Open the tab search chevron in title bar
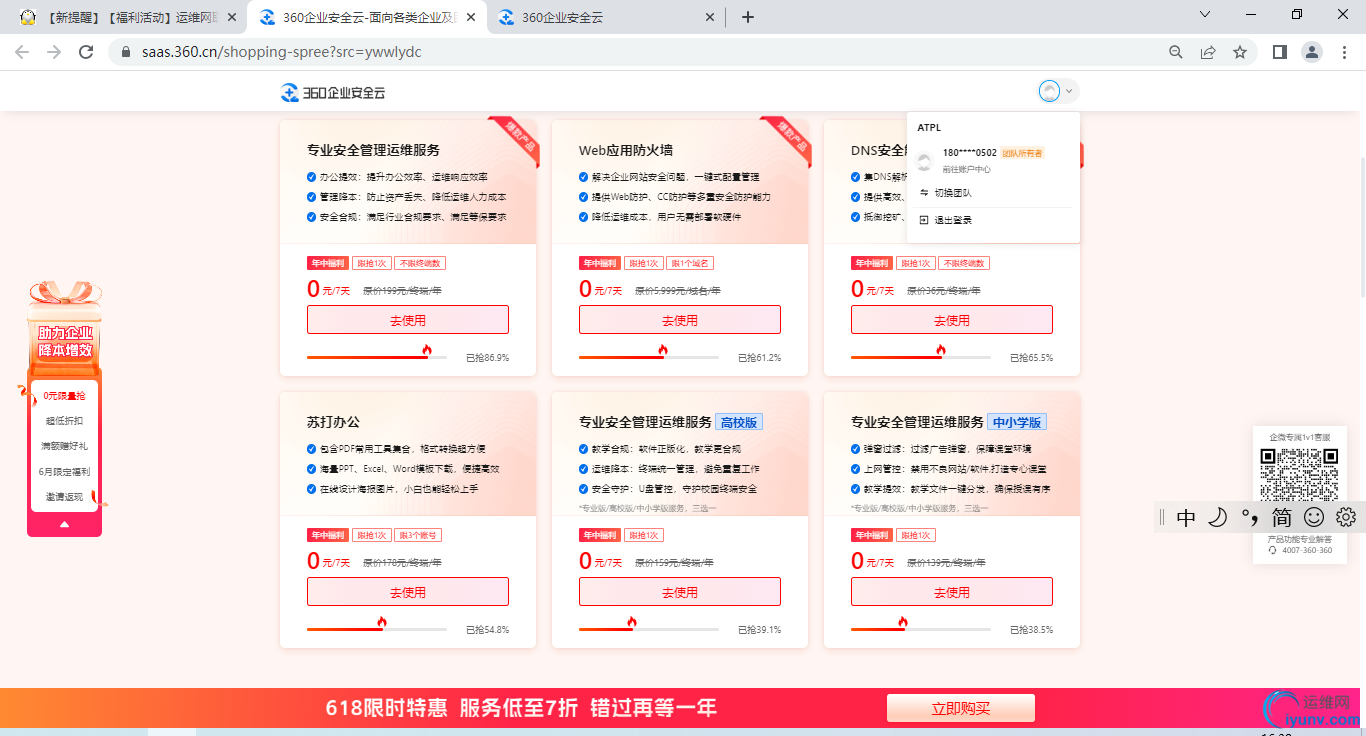 1204,15
